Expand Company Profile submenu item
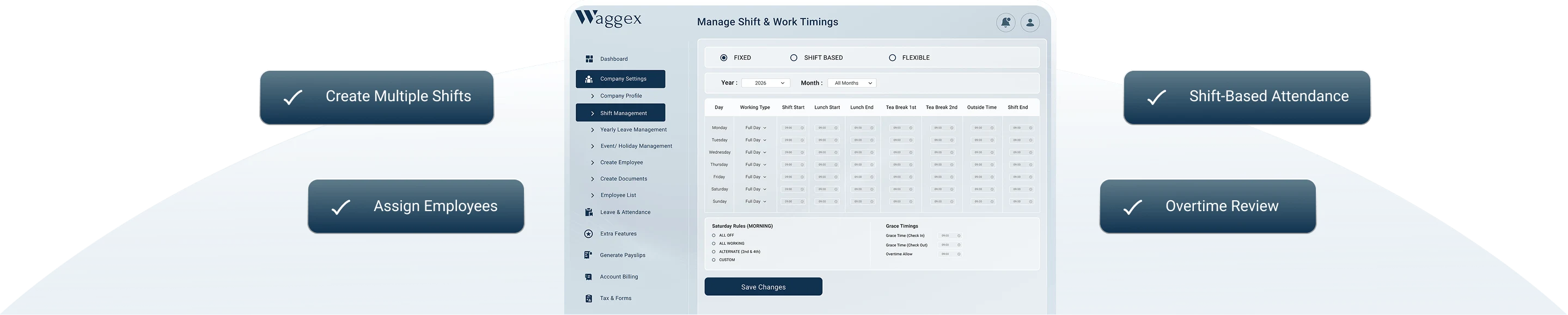The width and height of the screenshot is (1568, 315). (620, 96)
